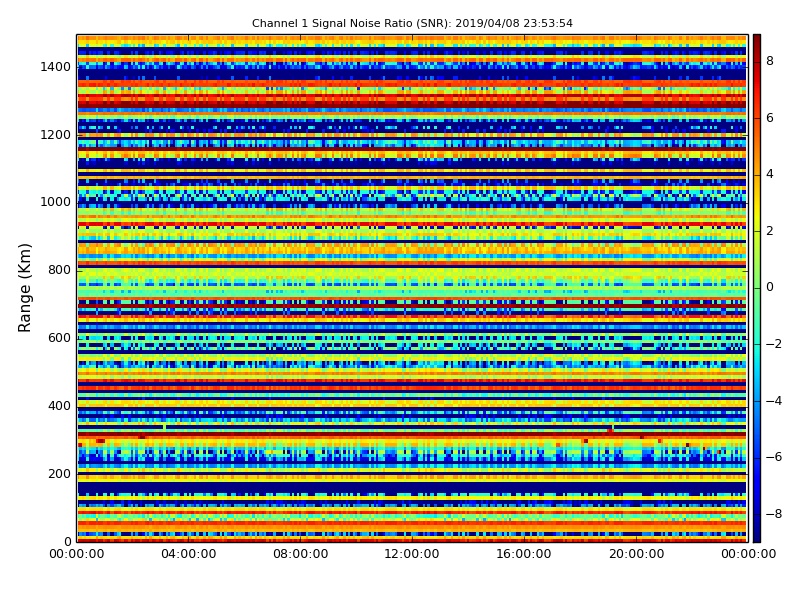Click the colorbar label 4
This screenshot has height=600, width=800.
(x=770, y=174)
